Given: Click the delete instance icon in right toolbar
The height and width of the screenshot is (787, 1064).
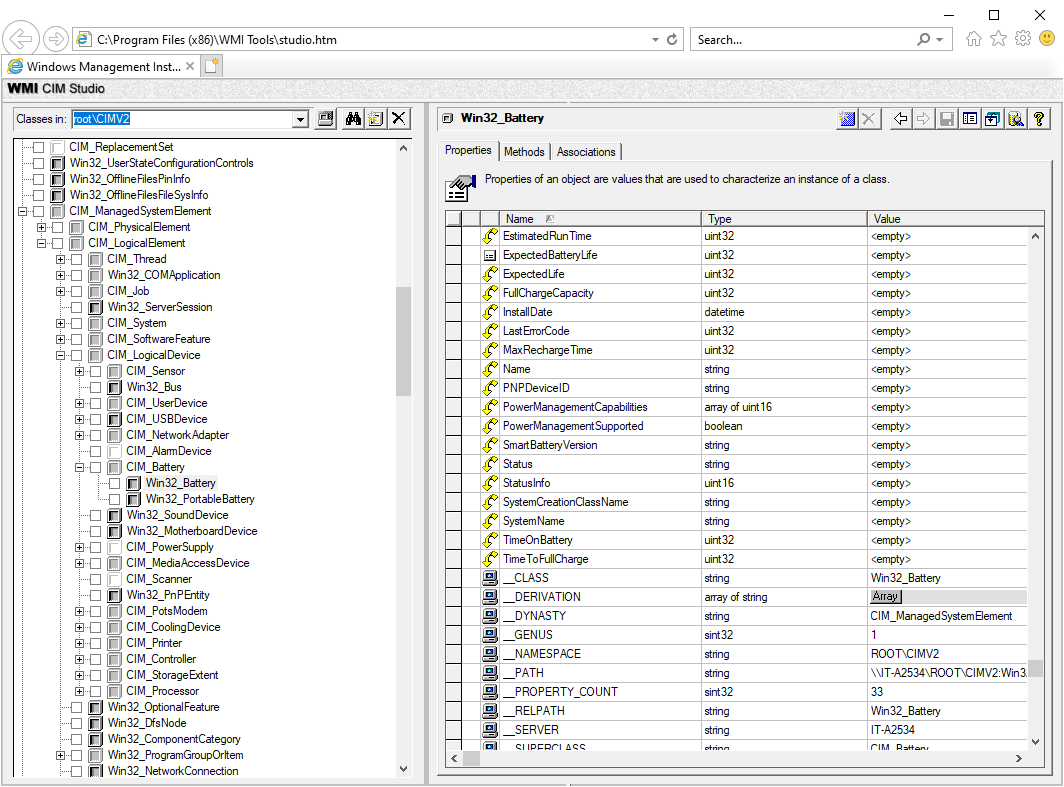Looking at the screenshot, I should coord(869,119).
